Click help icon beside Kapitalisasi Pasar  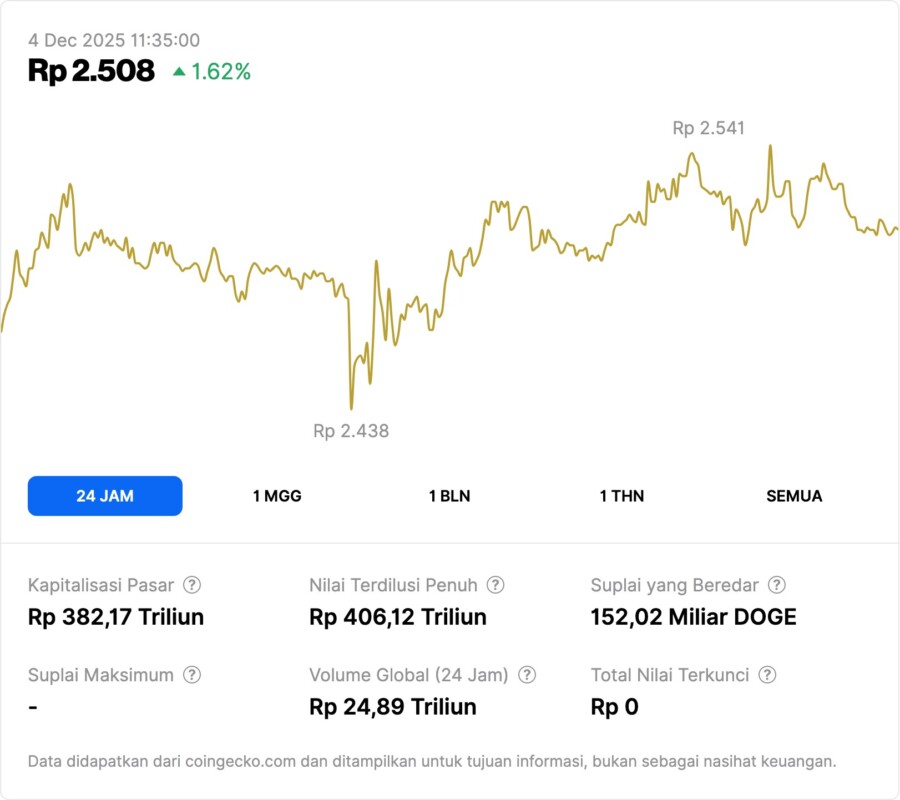click(192, 585)
